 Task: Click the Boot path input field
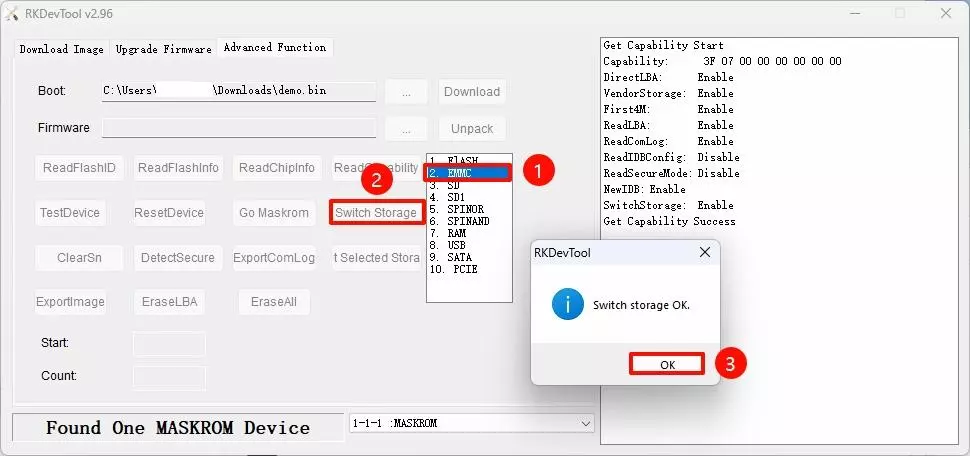pos(239,91)
